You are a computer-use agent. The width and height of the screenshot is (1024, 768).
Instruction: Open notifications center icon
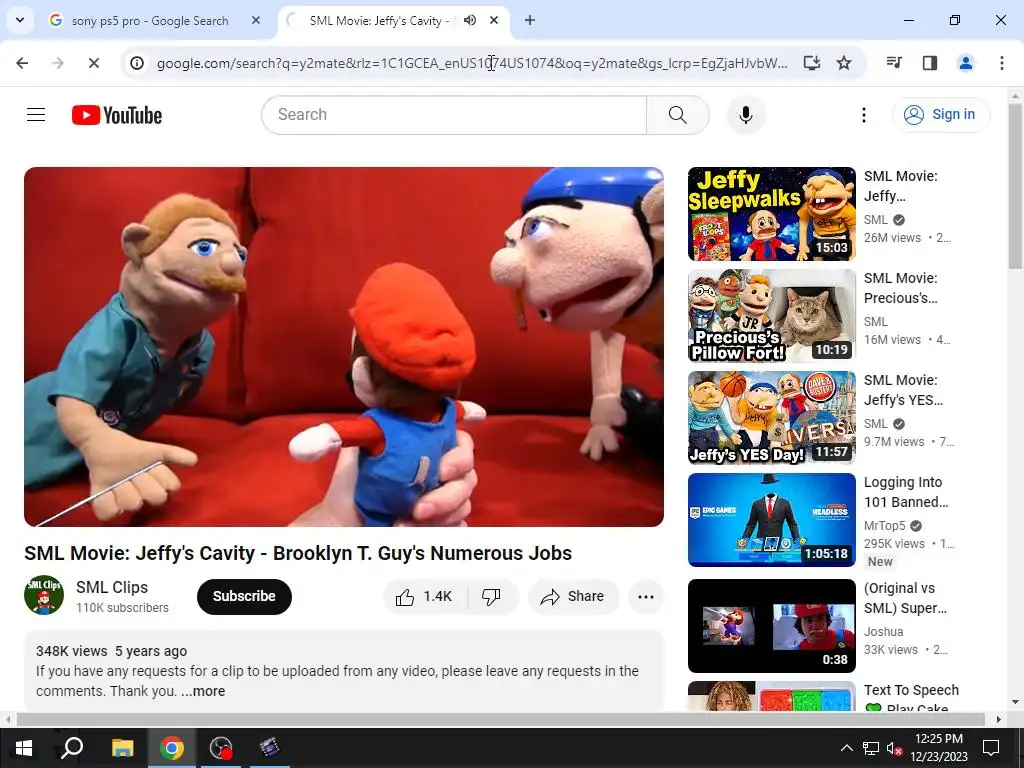(x=991, y=748)
